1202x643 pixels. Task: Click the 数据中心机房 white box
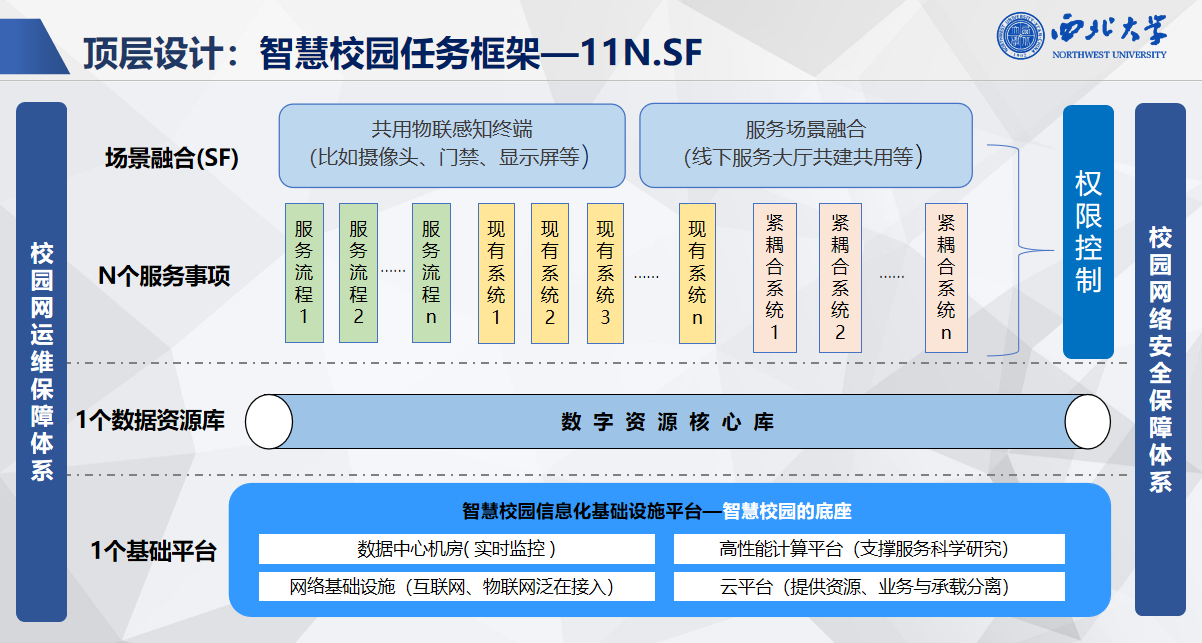point(456,549)
